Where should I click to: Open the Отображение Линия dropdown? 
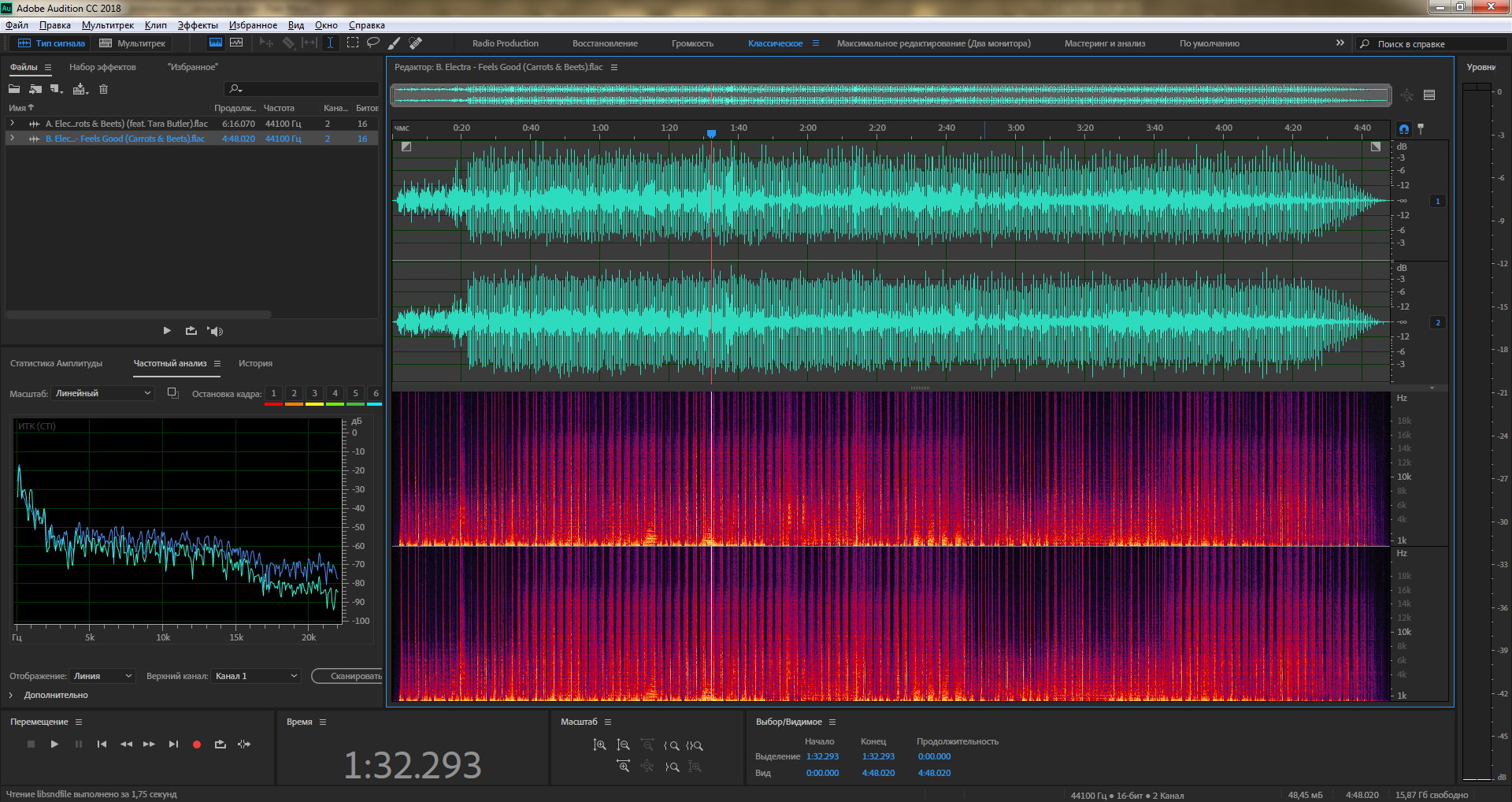pos(103,676)
